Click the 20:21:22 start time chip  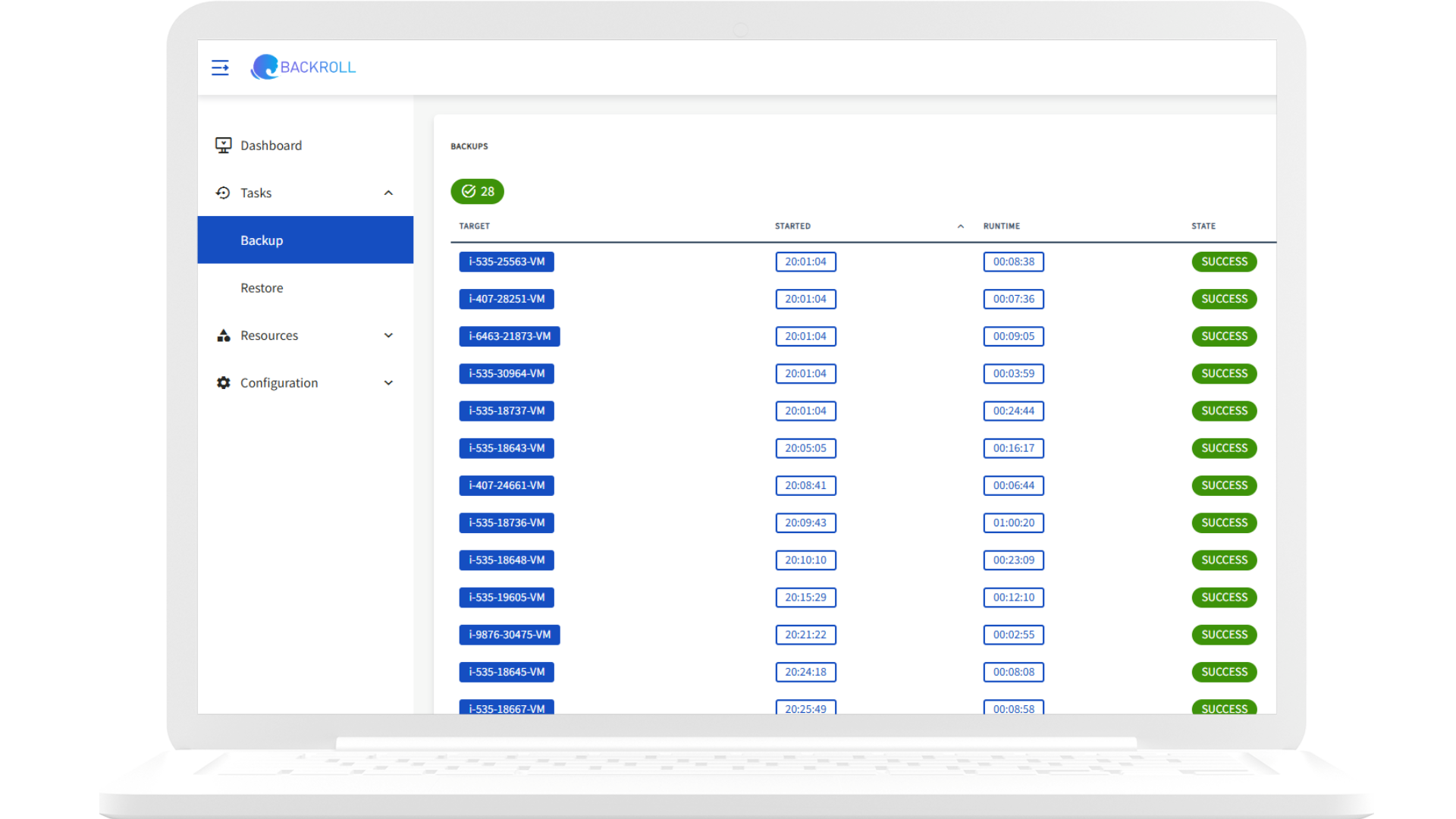tap(805, 634)
